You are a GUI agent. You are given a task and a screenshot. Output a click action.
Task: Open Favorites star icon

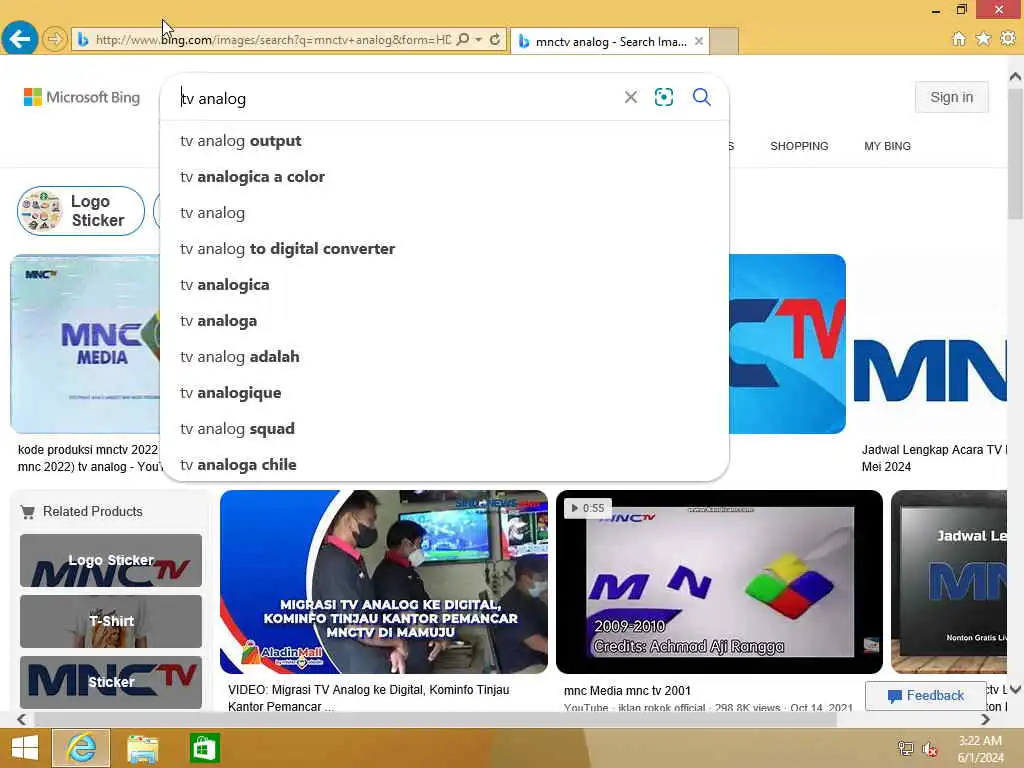983,39
